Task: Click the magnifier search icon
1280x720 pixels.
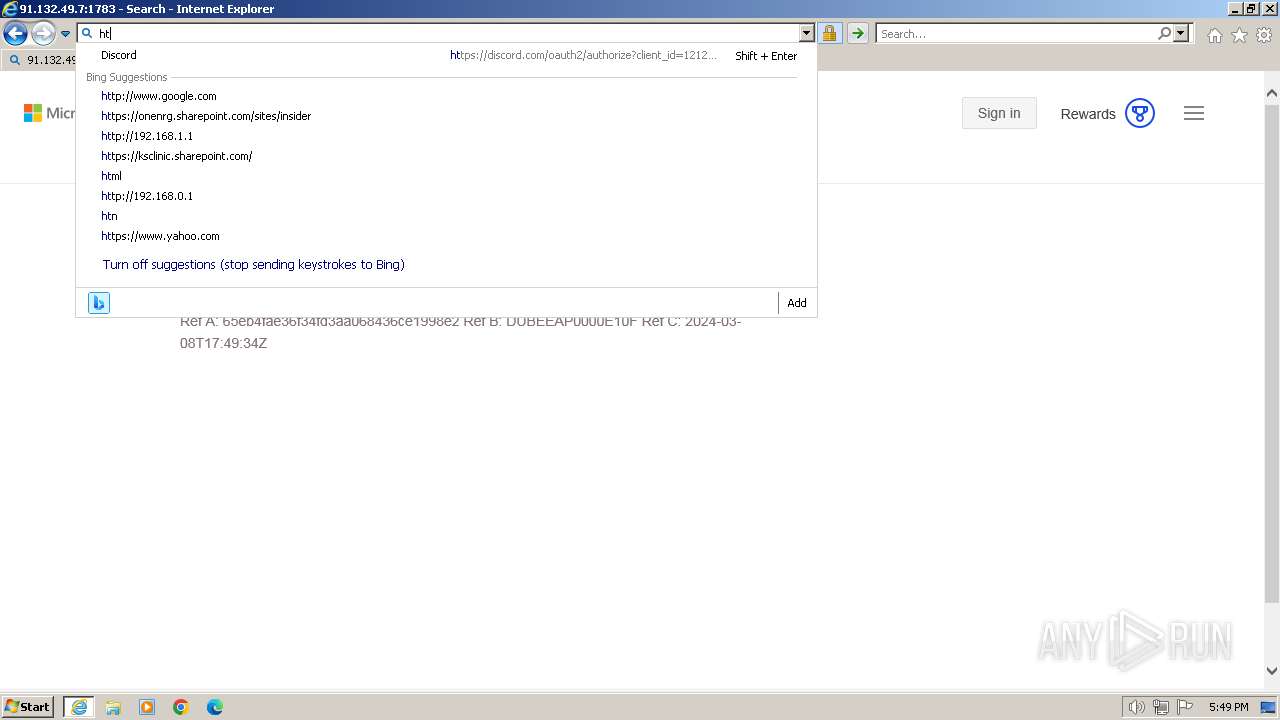Action: click(1164, 33)
